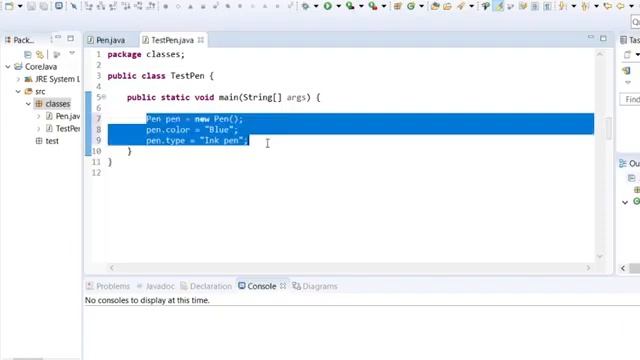Open the New Java Class dropdown arrow

click(422, 6)
